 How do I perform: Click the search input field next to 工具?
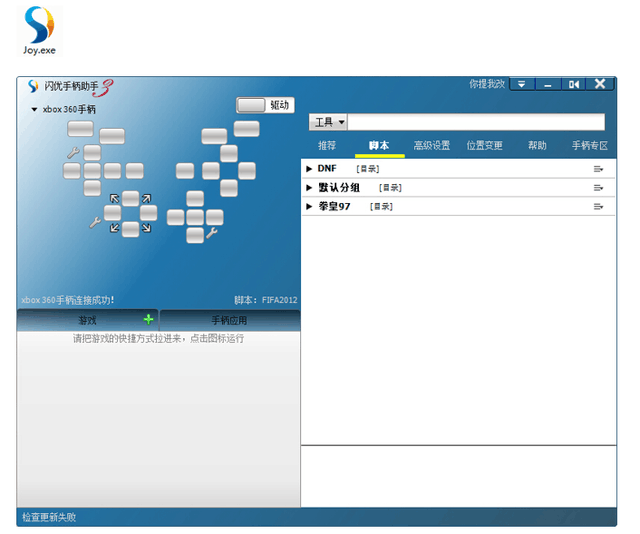point(476,122)
